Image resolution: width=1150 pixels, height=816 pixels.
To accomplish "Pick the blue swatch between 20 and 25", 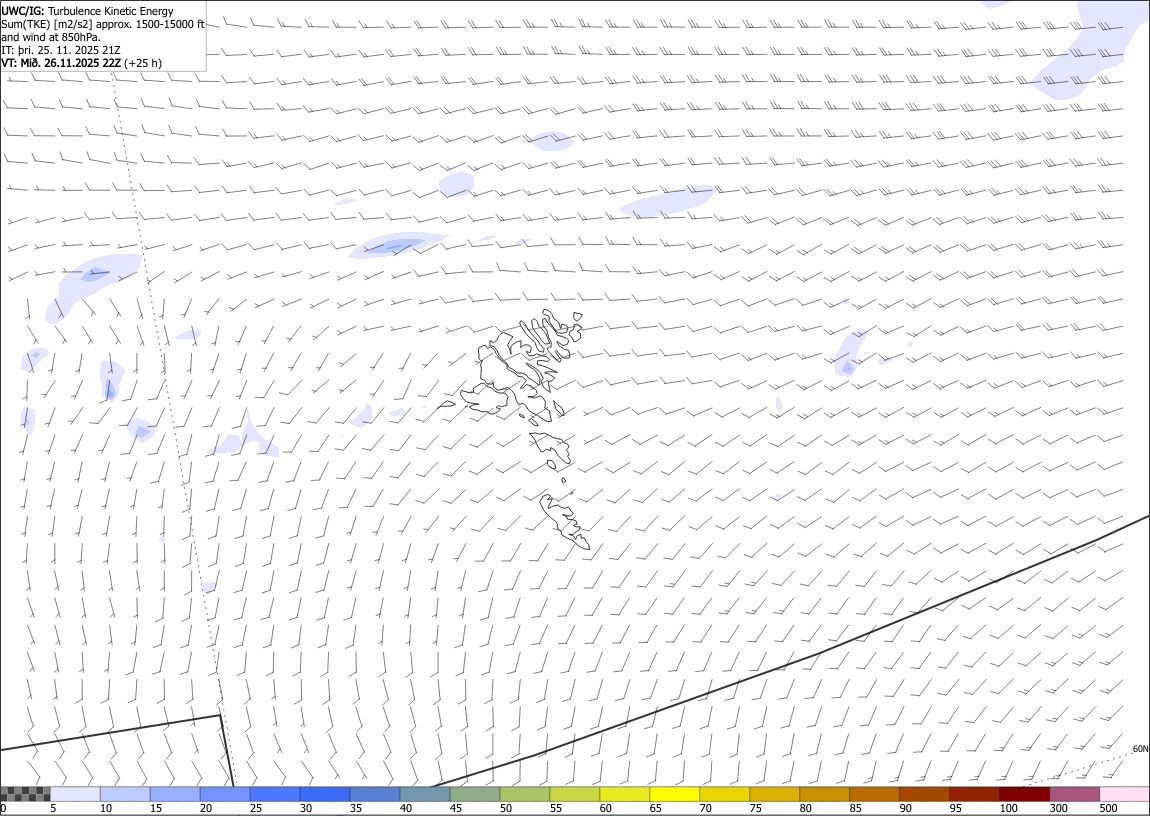I will tap(224, 794).
